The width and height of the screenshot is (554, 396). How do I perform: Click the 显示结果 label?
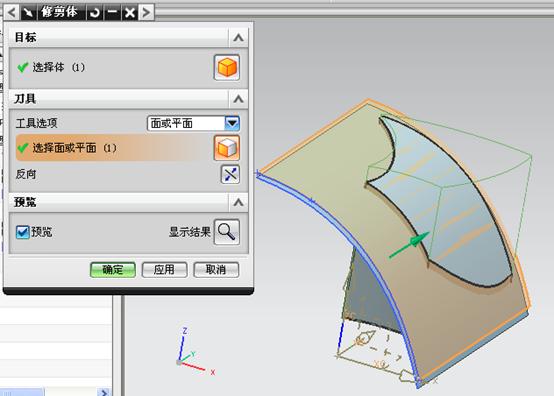click(189, 232)
